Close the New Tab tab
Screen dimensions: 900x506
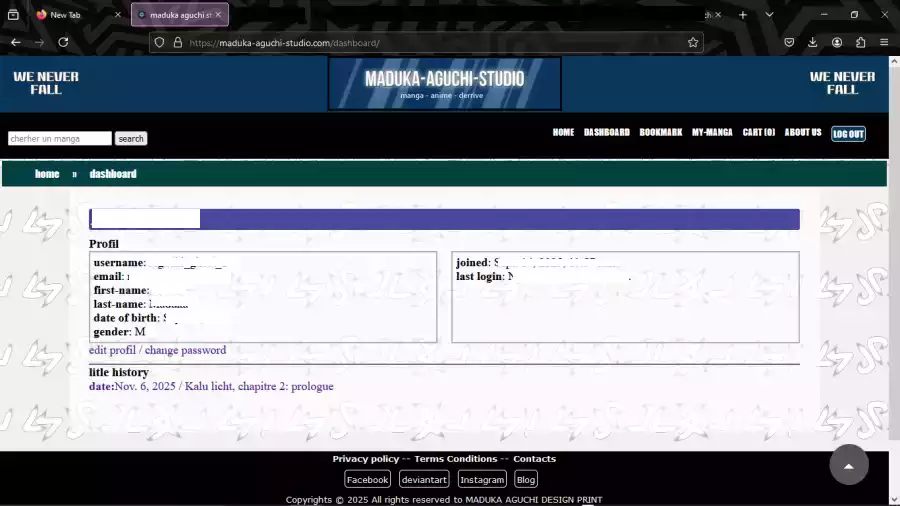(118, 15)
